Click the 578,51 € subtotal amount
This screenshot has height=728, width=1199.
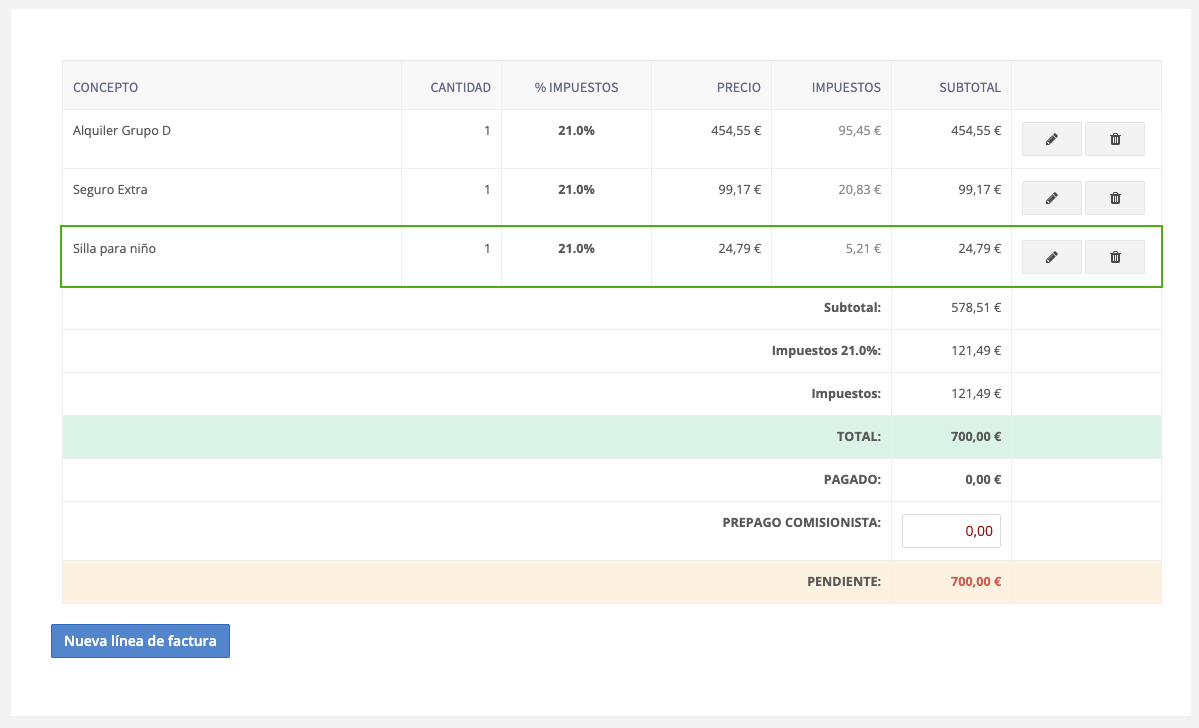click(976, 307)
